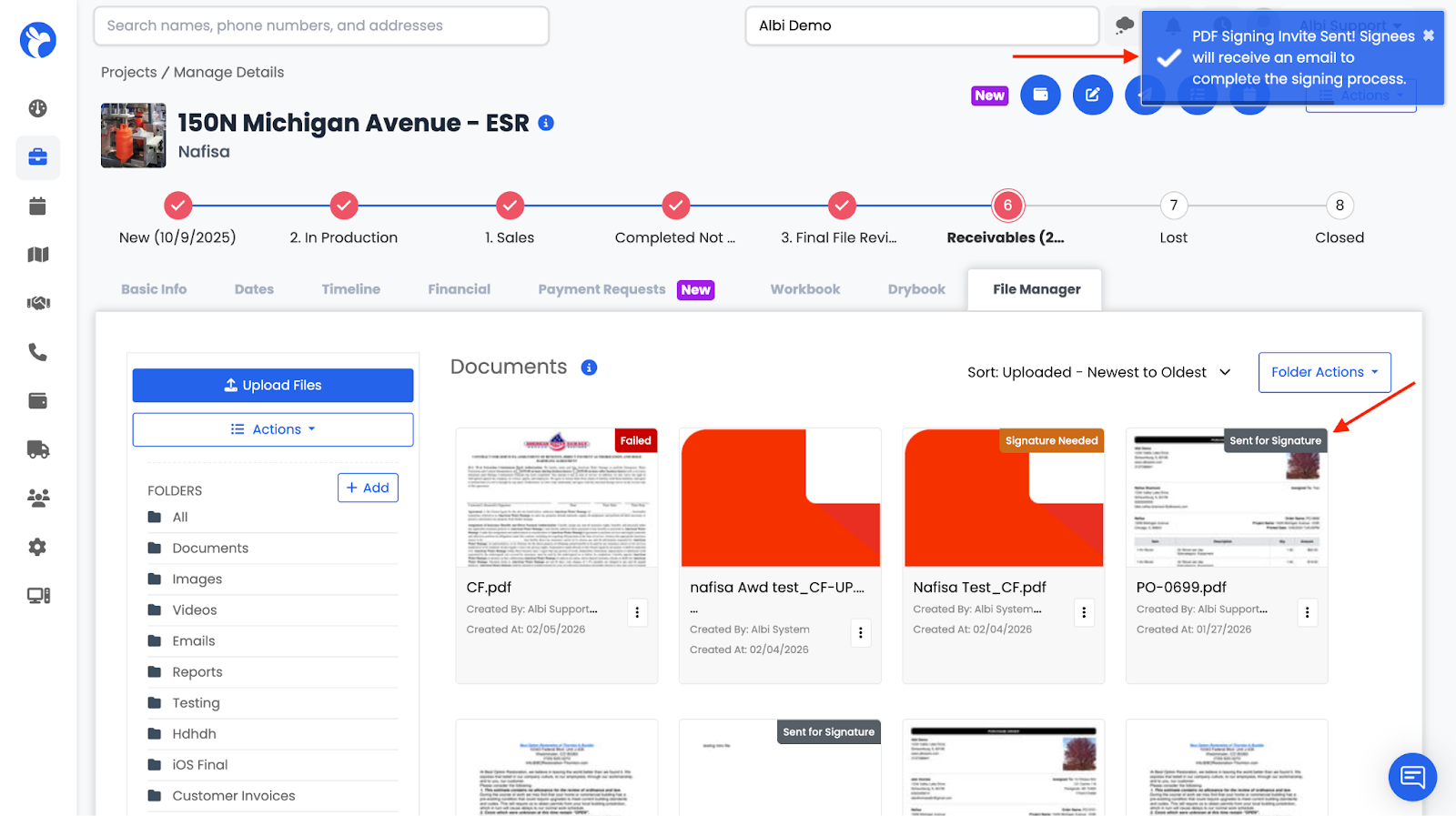Add a new folder
1456x816 pixels.
point(368,488)
